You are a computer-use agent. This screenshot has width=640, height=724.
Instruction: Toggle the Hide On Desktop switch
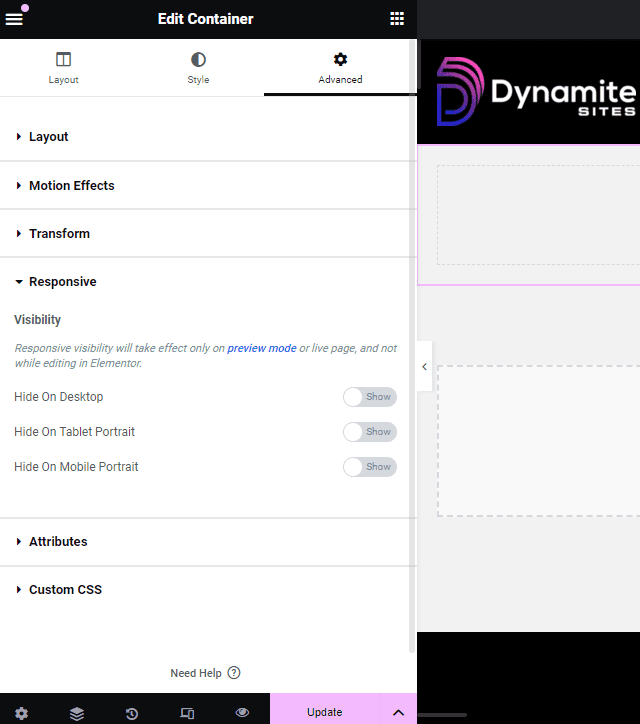(x=369, y=397)
